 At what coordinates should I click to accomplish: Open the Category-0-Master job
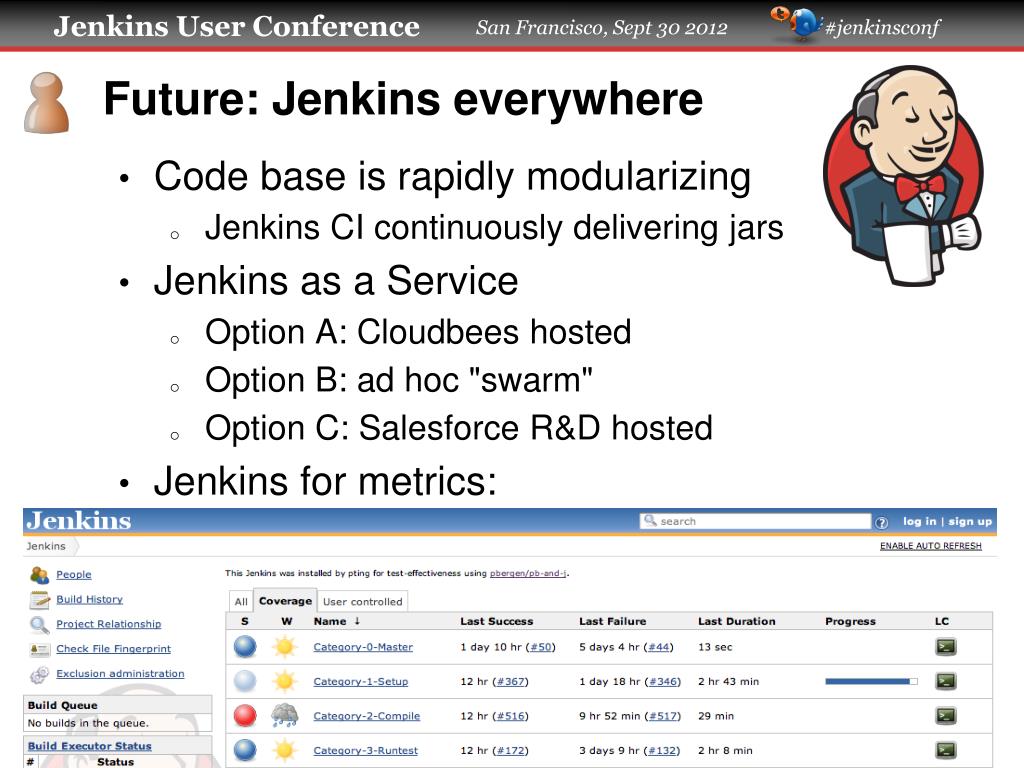(x=363, y=647)
